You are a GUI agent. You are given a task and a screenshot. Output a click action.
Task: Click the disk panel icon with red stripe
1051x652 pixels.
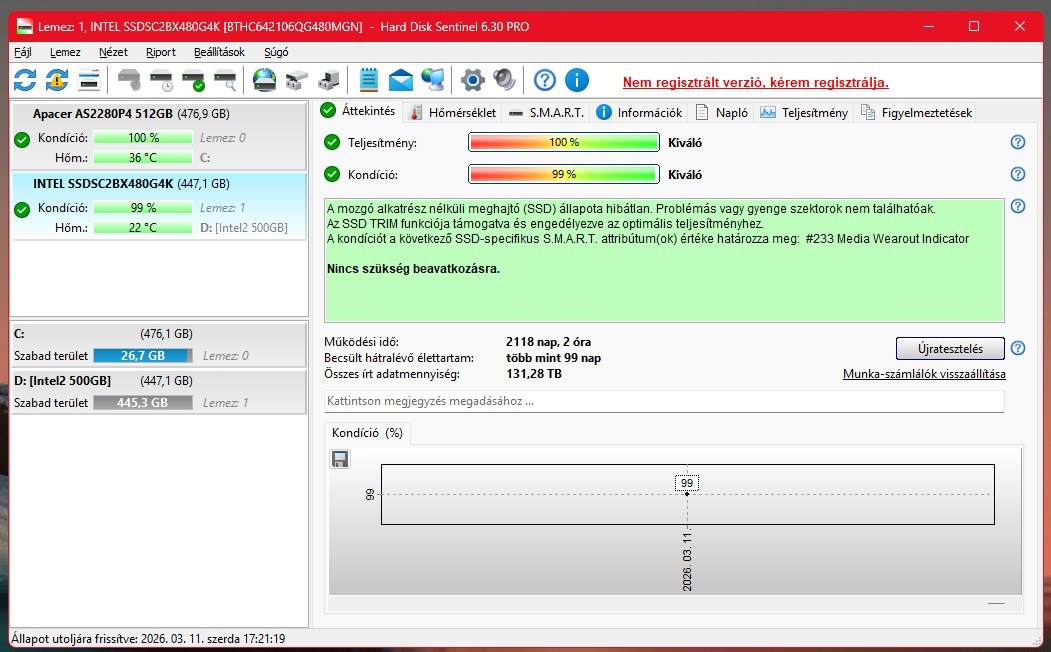click(88, 80)
